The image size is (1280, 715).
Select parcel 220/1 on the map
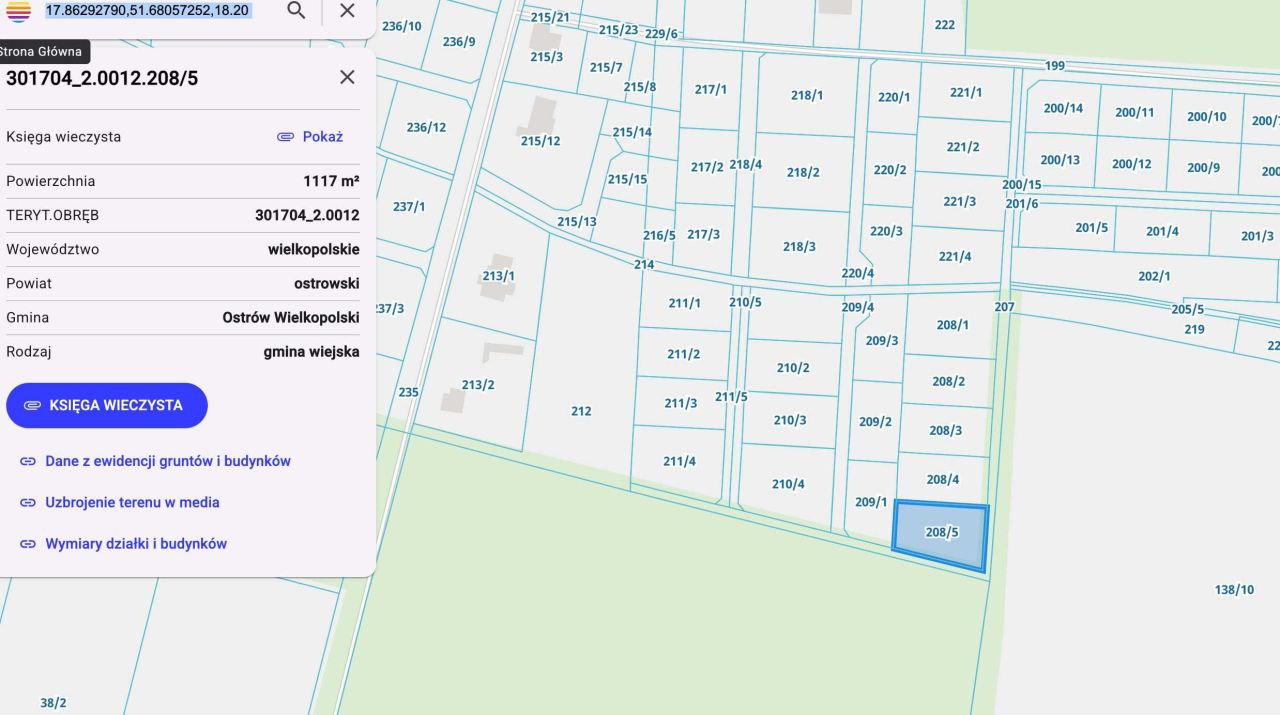(x=894, y=97)
